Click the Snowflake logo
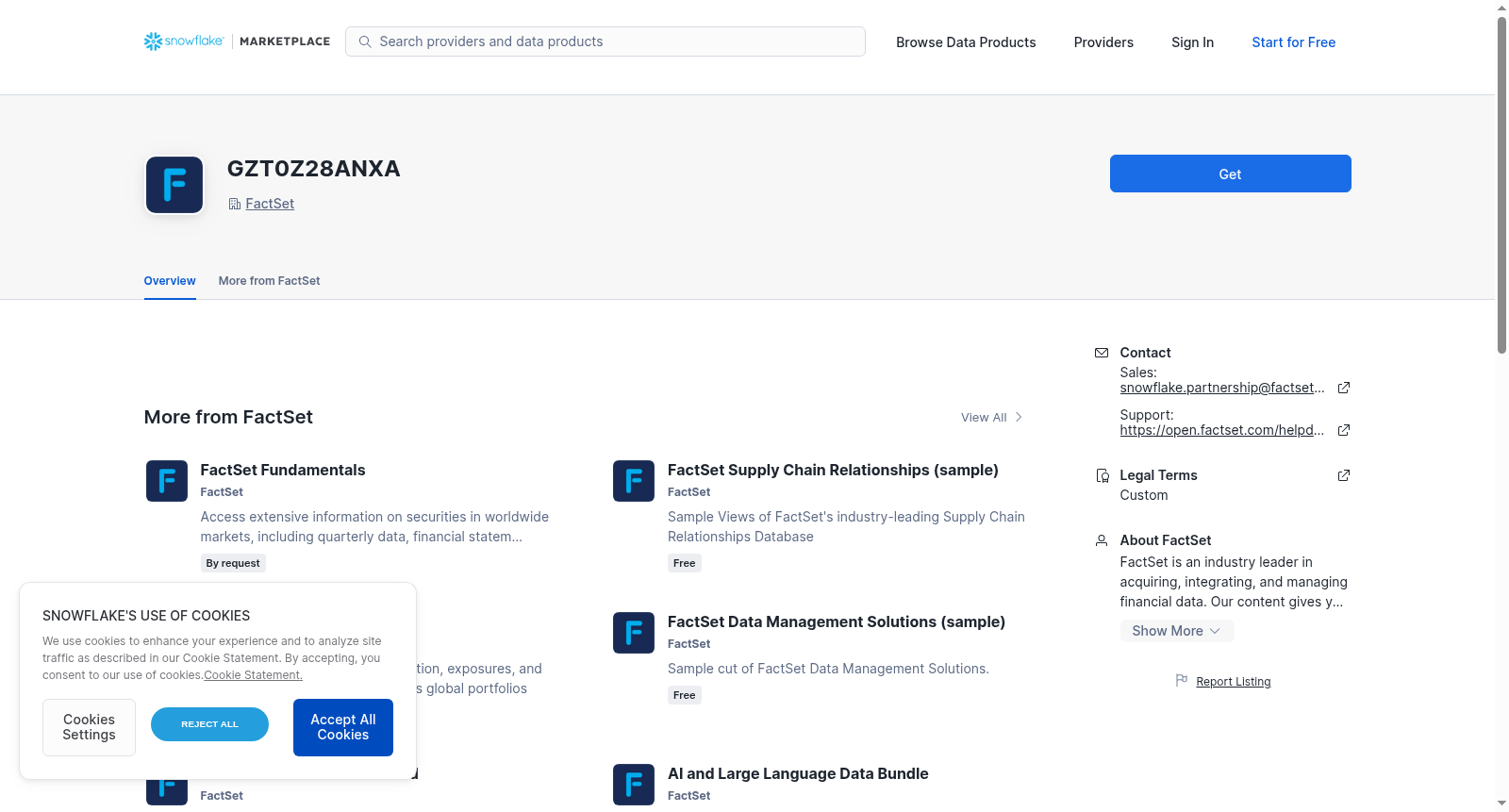Viewport: 1509px width, 812px height. pyautogui.click(x=184, y=41)
